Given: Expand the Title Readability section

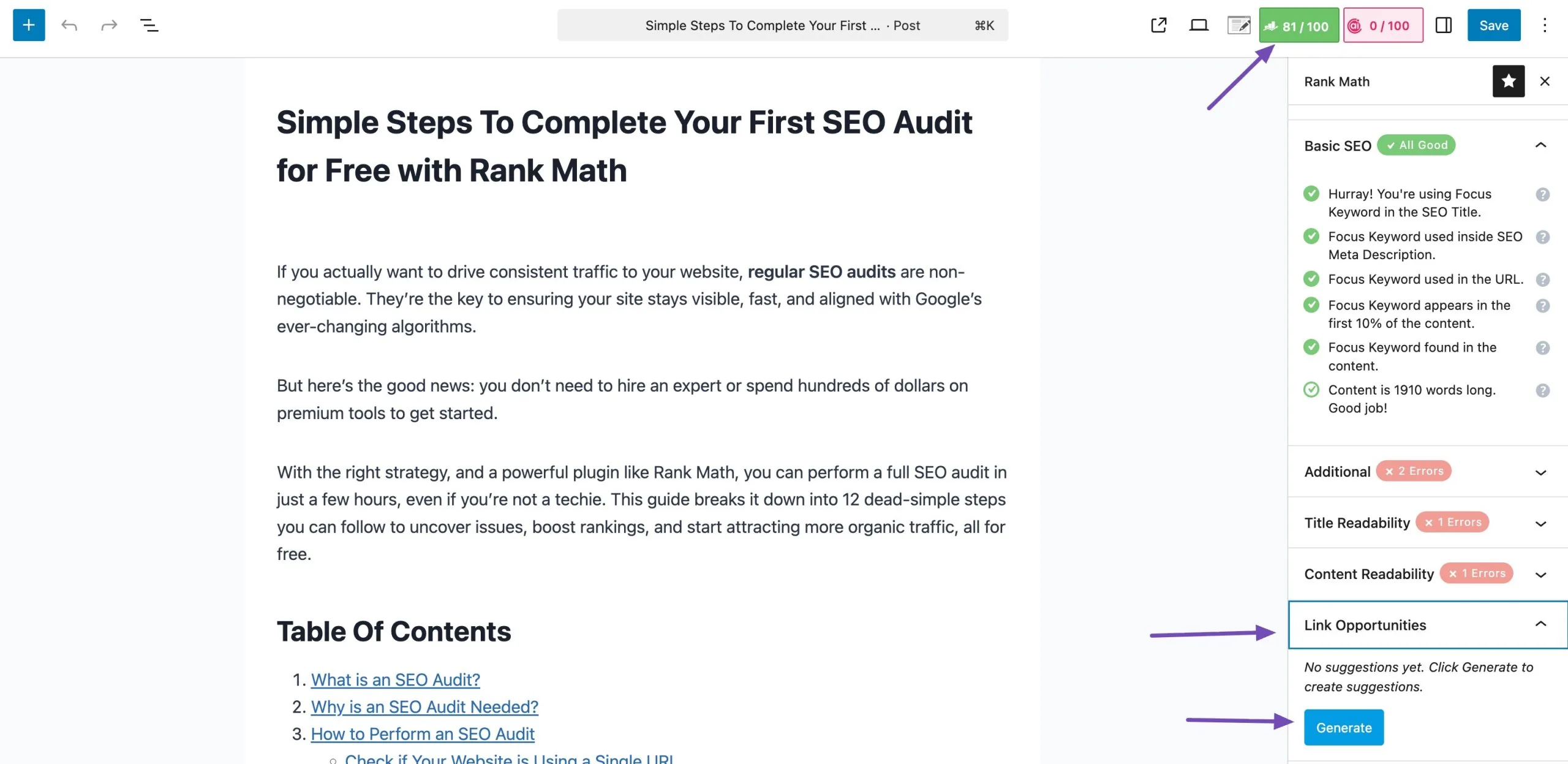Looking at the screenshot, I should pos(1540,523).
